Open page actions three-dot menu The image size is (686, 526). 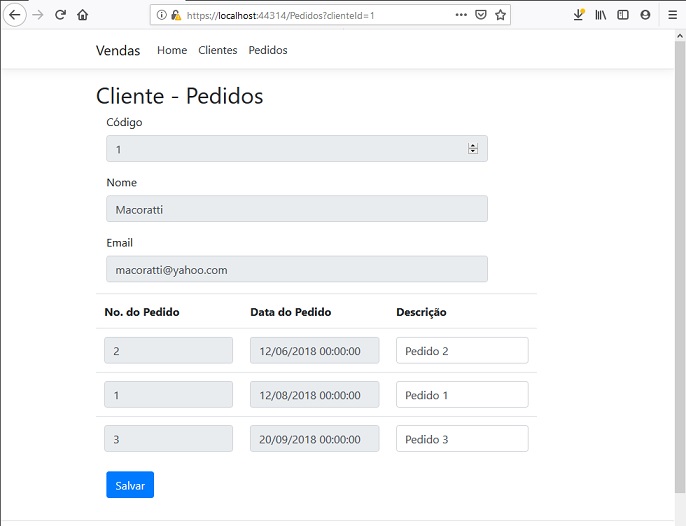click(461, 15)
